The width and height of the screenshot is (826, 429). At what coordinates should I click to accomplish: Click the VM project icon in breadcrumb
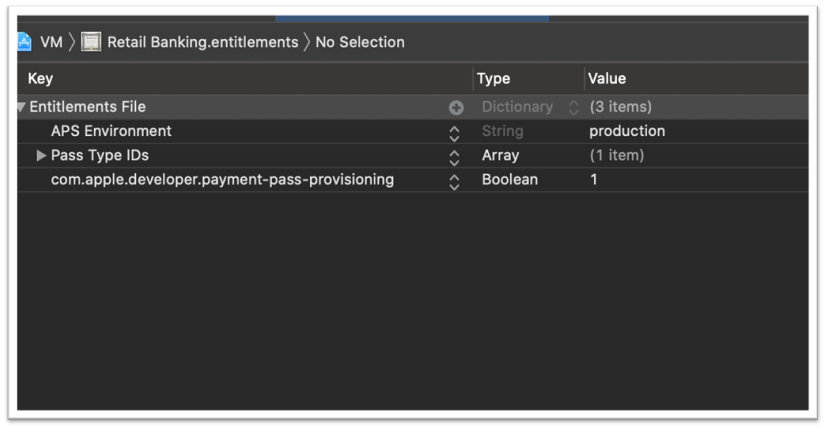[x=24, y=42]
